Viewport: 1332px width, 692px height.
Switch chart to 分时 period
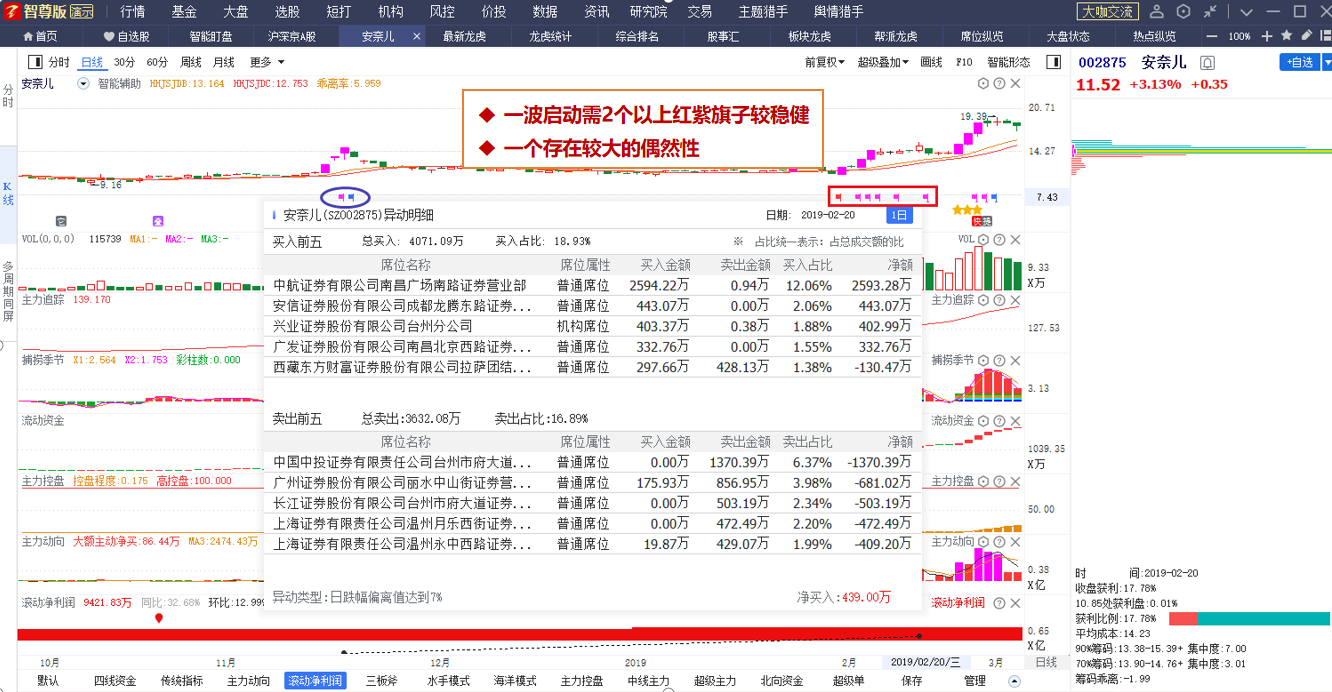coord(59,62)
